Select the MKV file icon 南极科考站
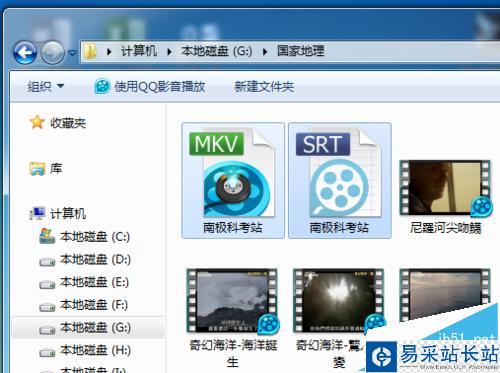The height and width of the screenshot is (373, 500). [233, 173]
